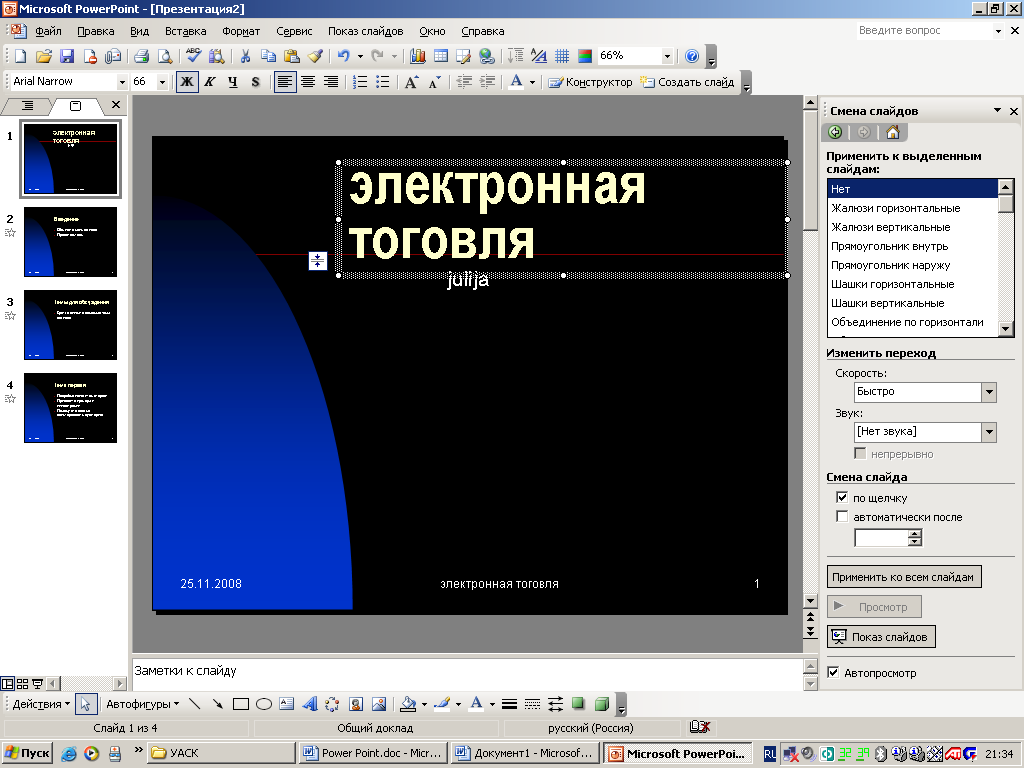The width and height of the screenshot is (1024, 768).
Task: Open the Файл menu
Action: pyautogui.click(x=48, y=31)
